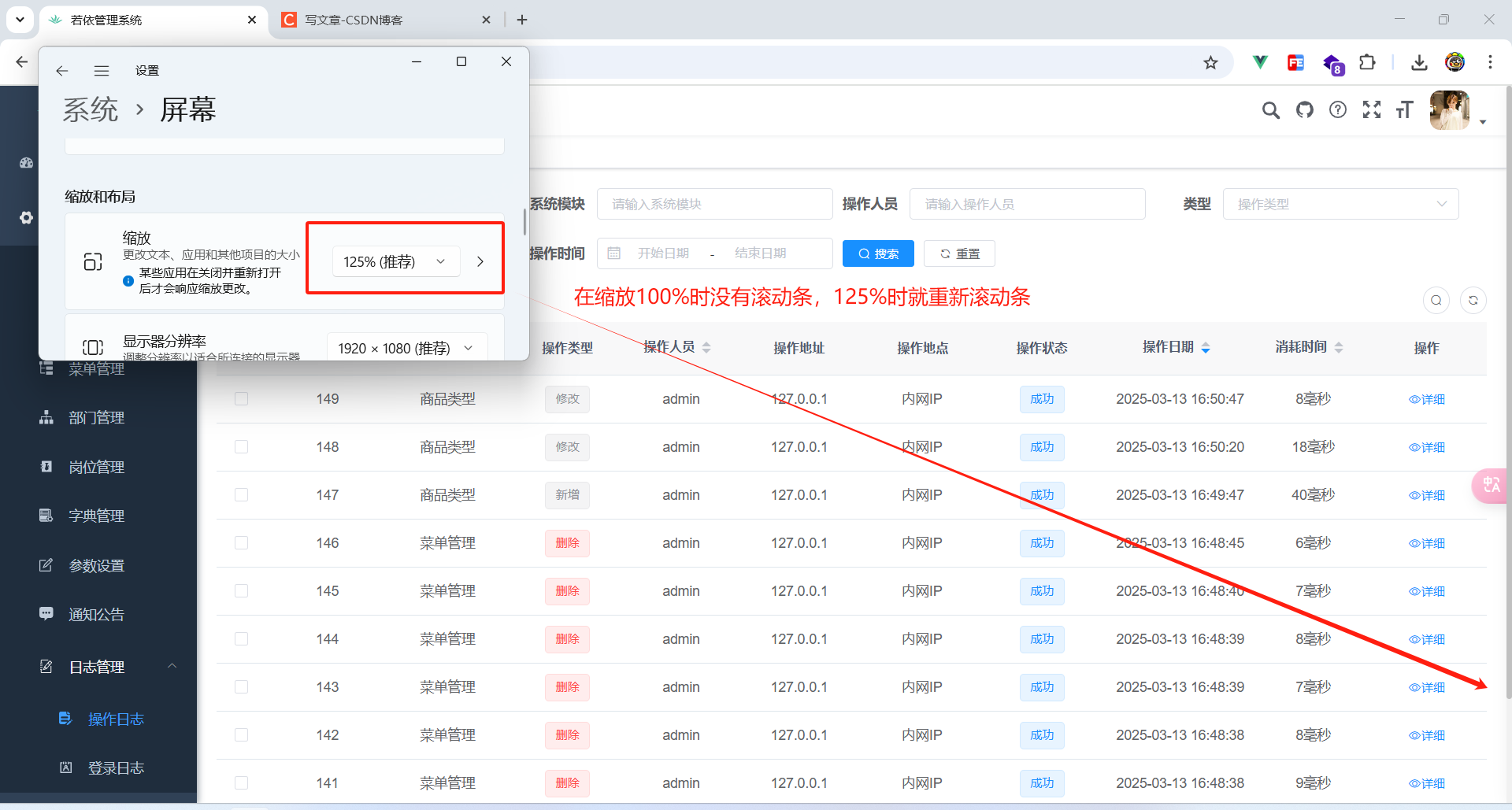Open 岗位管理 in sidebar
Screen dimensions: 1512x810
click(x=98, y=467)
